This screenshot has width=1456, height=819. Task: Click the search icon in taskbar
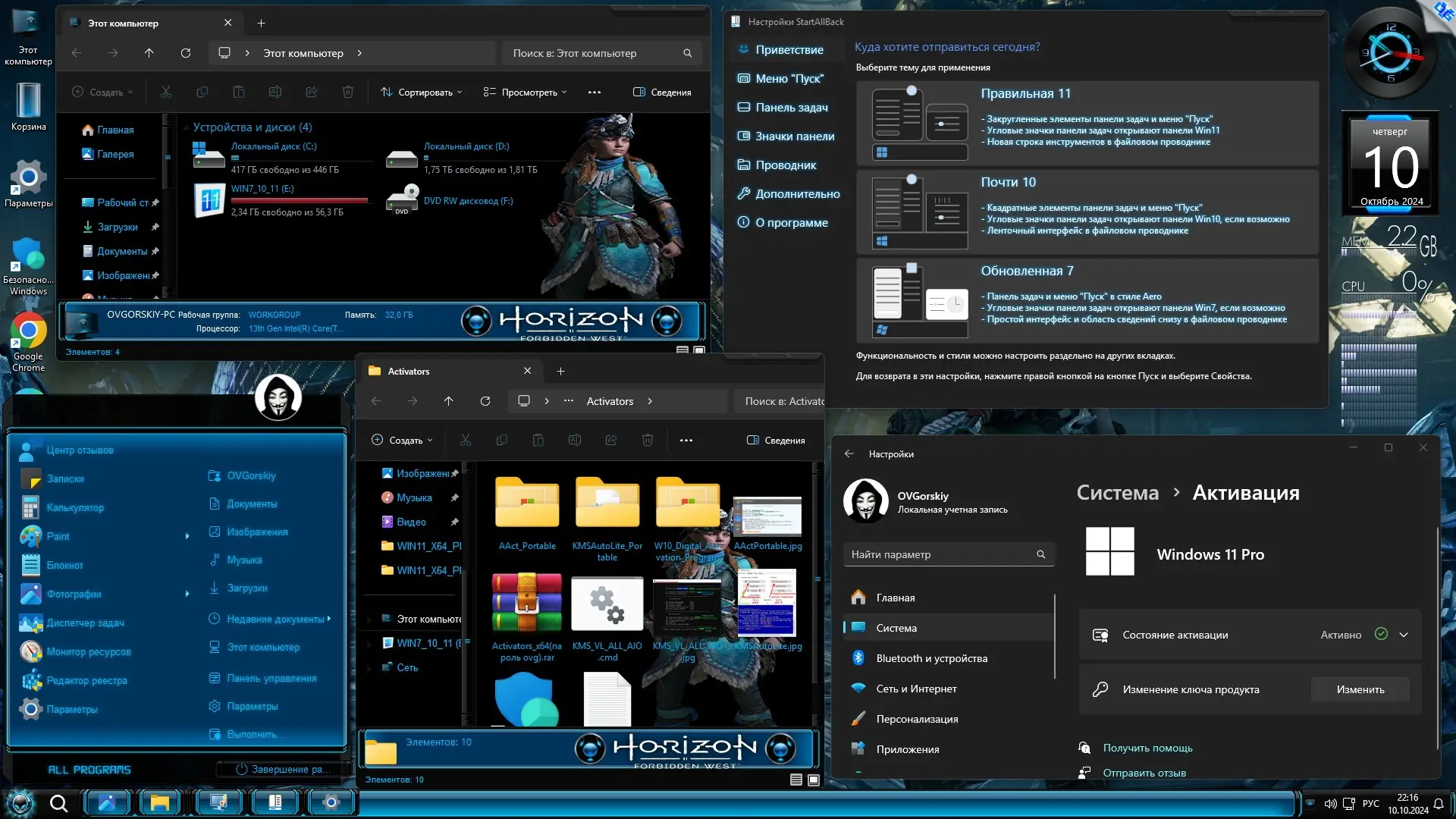[x=58, y=803]
